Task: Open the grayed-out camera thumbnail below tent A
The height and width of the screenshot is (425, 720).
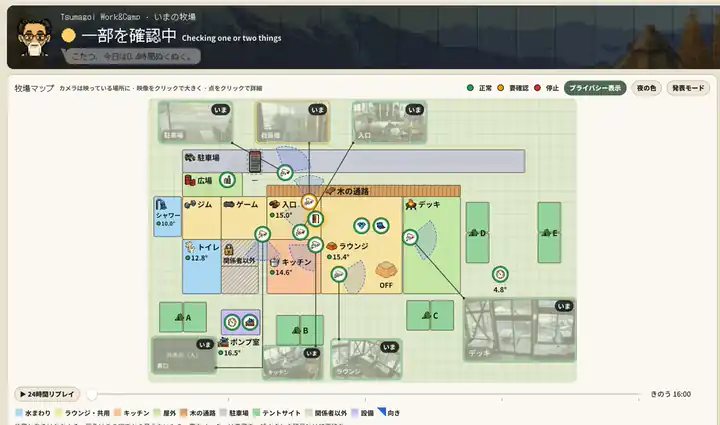Action: coord(184,355)
